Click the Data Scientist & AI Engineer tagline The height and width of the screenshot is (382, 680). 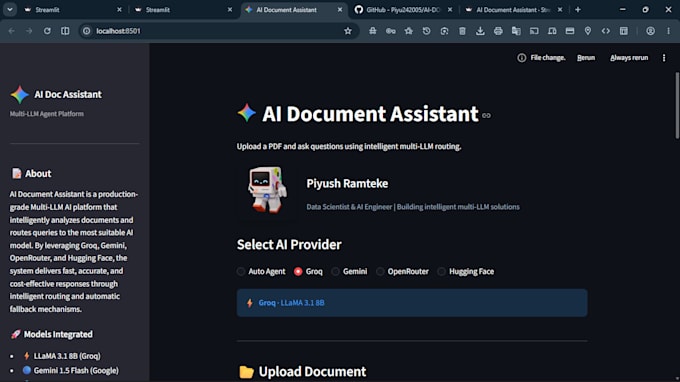tap(413, 207)
